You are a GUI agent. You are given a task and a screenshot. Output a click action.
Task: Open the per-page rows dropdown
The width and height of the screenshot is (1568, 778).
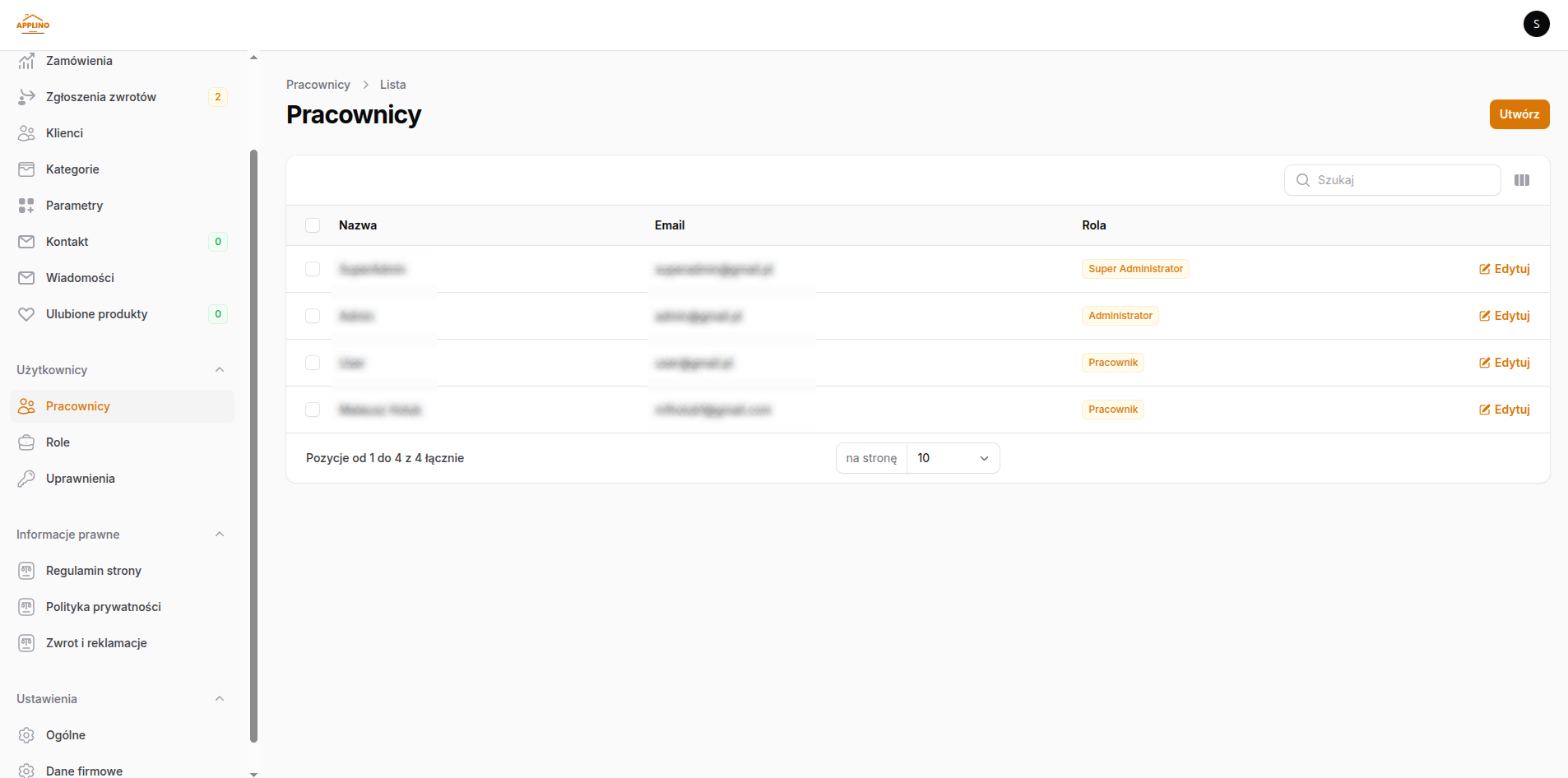tap(953, 458)
